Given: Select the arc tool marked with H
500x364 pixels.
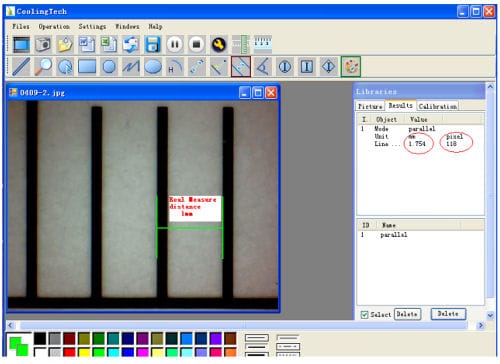Looking at the screenshot, I should [175, 67].
